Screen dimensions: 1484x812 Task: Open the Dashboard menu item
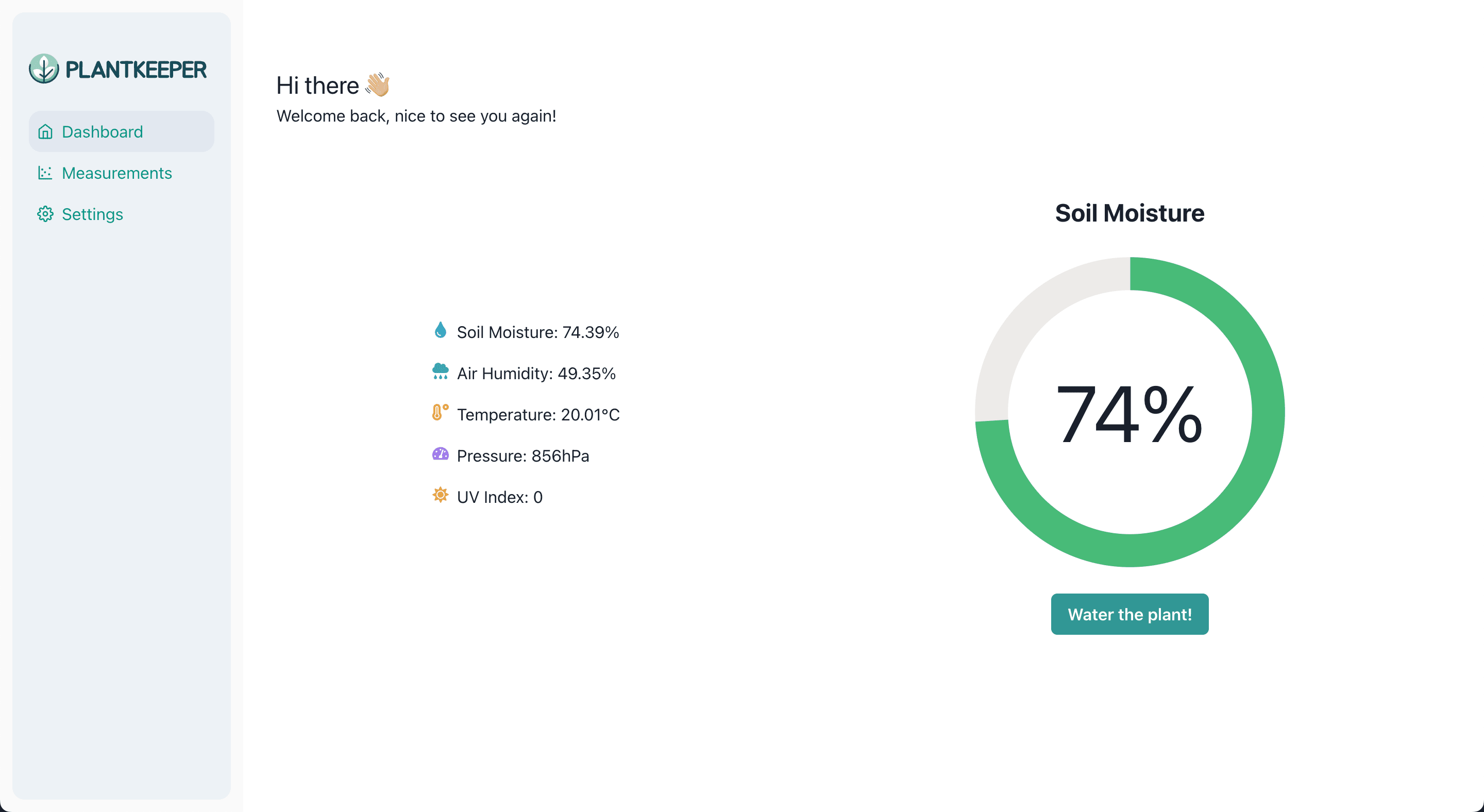(x=103, y=132)
